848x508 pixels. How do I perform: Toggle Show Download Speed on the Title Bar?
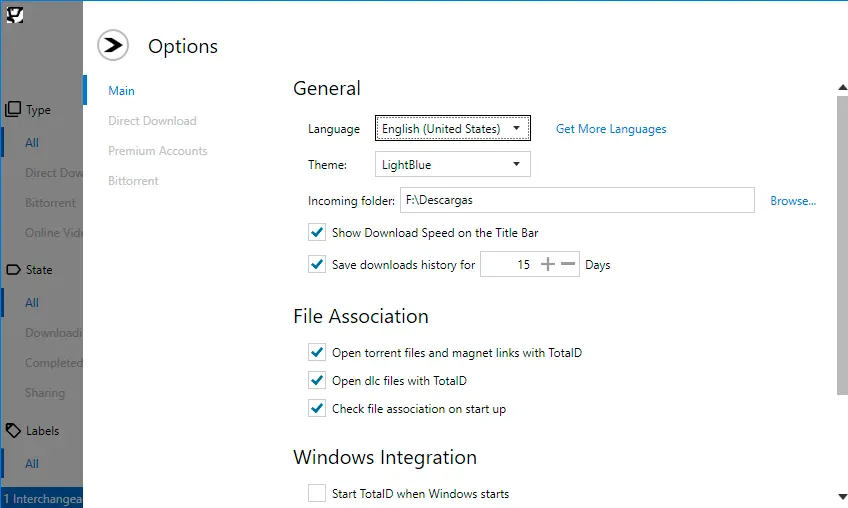click(317, 233)
